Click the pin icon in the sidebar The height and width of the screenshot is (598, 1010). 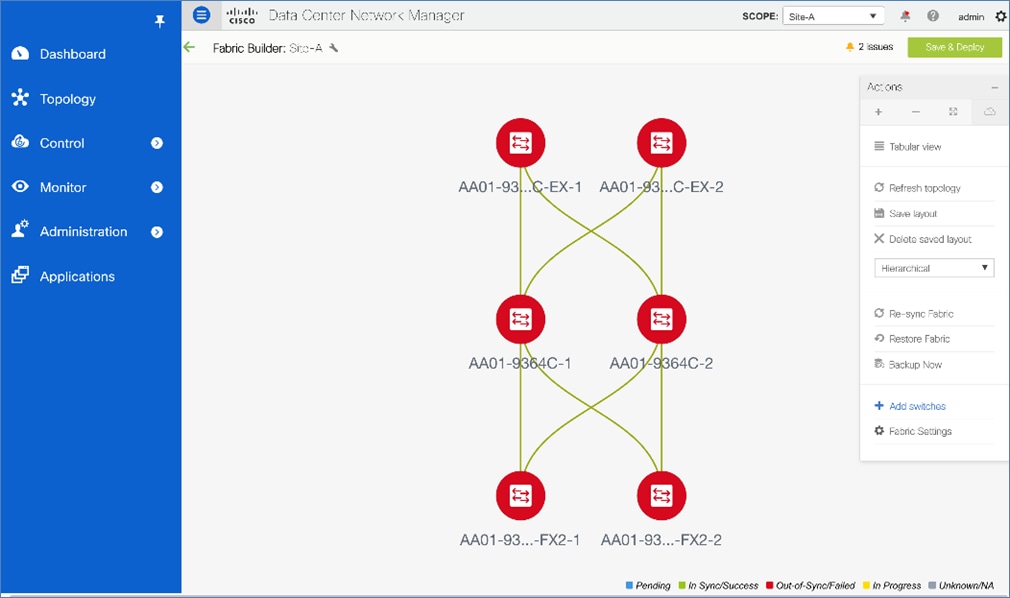[160, 21]
